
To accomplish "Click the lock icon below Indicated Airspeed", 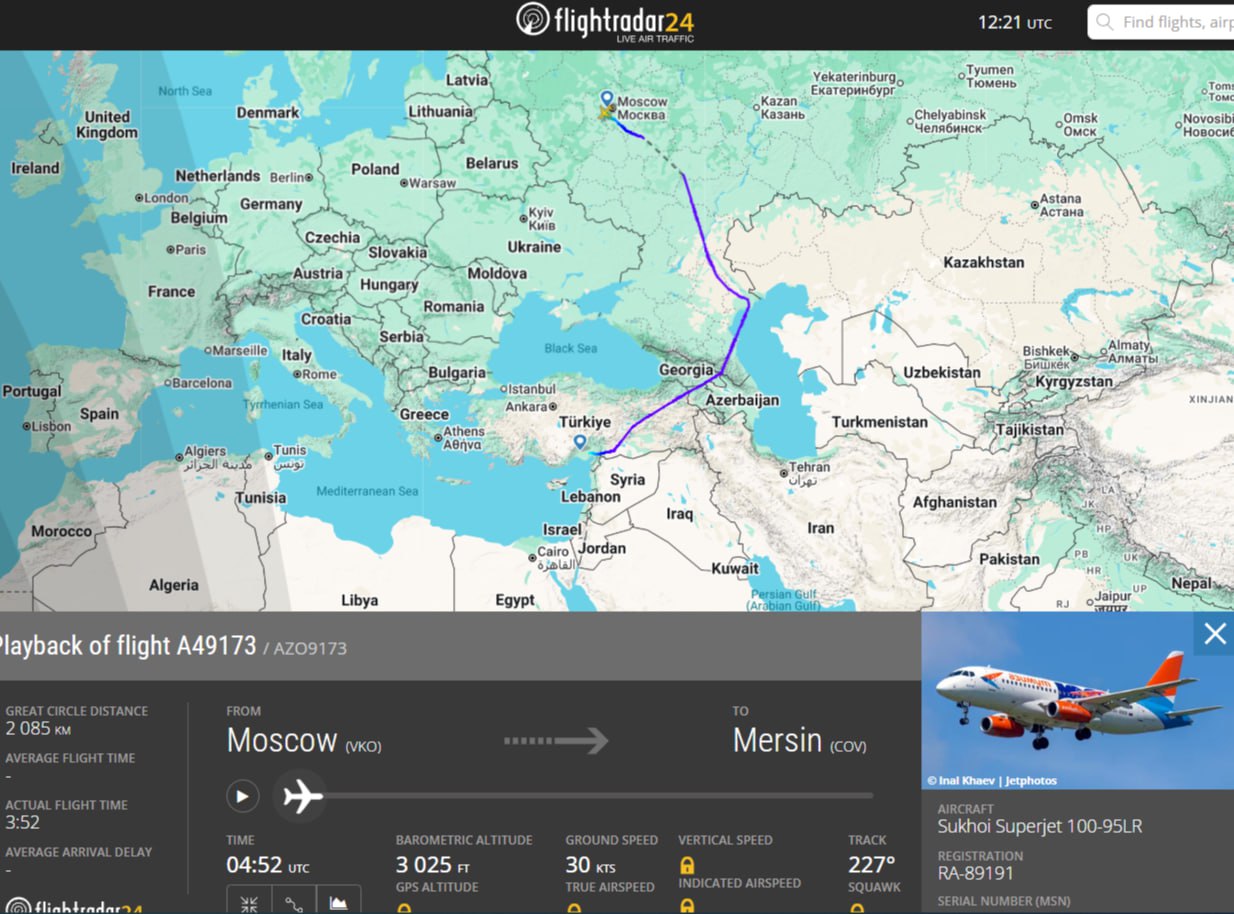I will coord(687,906).
